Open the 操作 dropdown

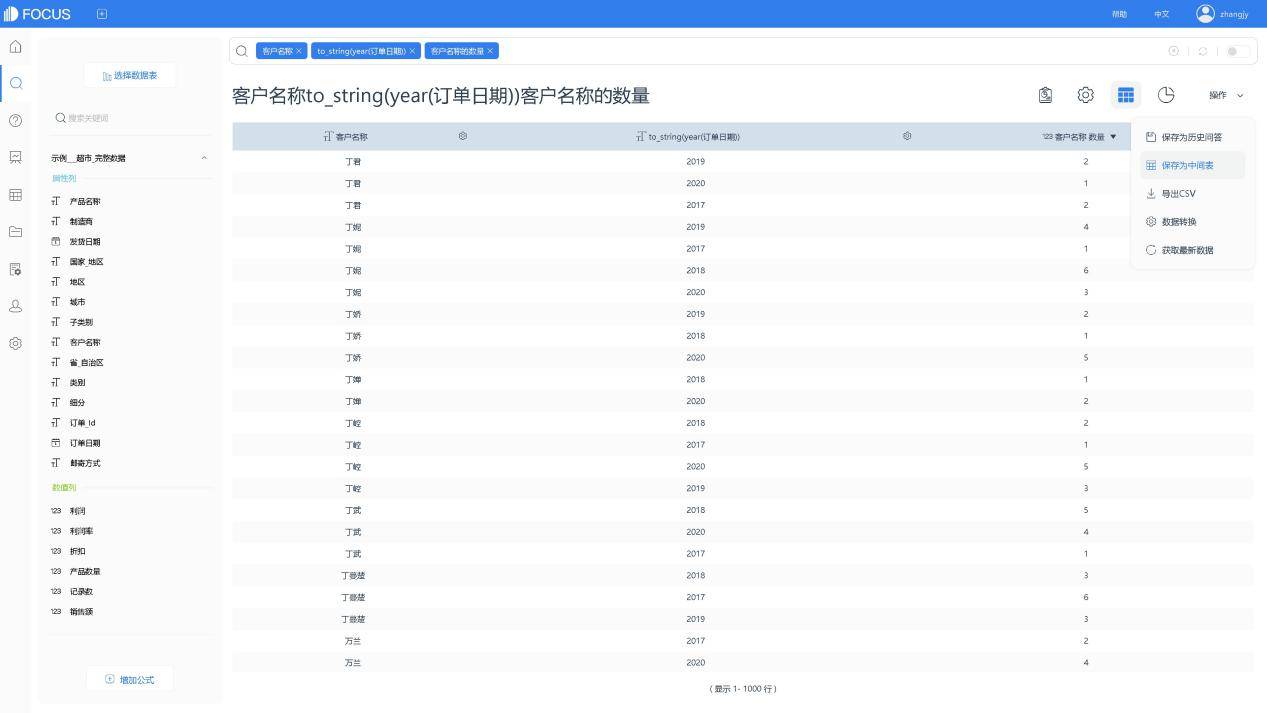pos(1226,95)
